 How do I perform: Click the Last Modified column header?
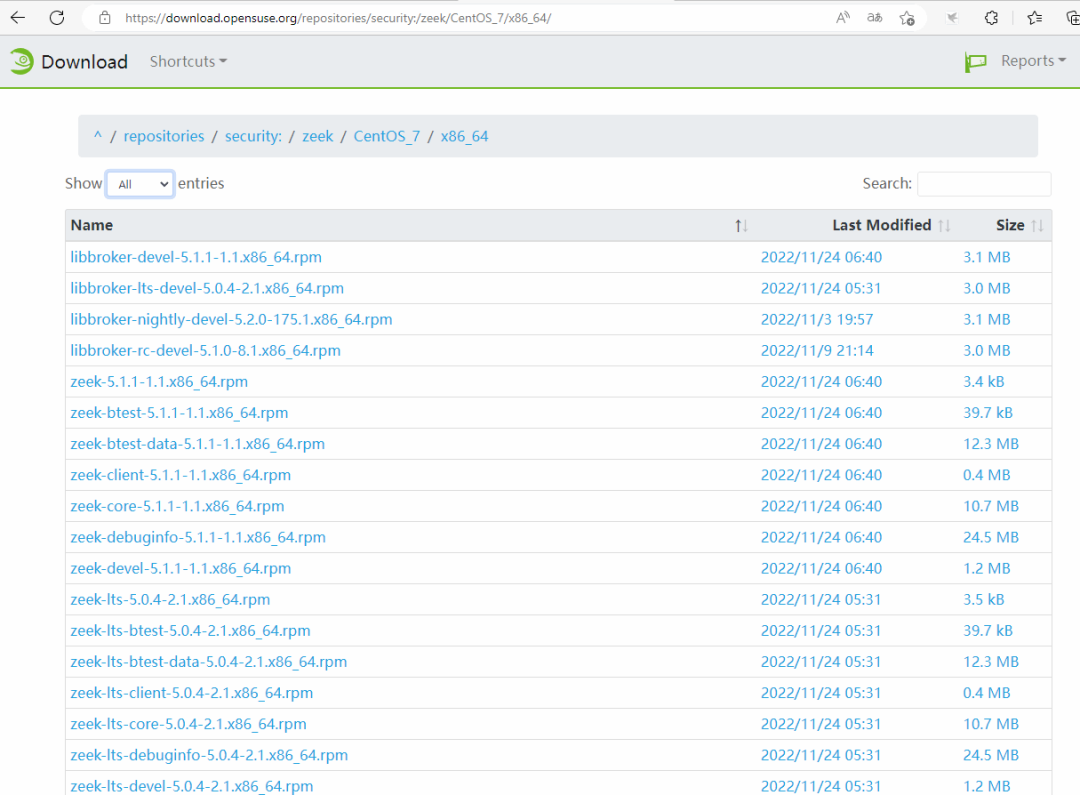[x=881, y=225]
